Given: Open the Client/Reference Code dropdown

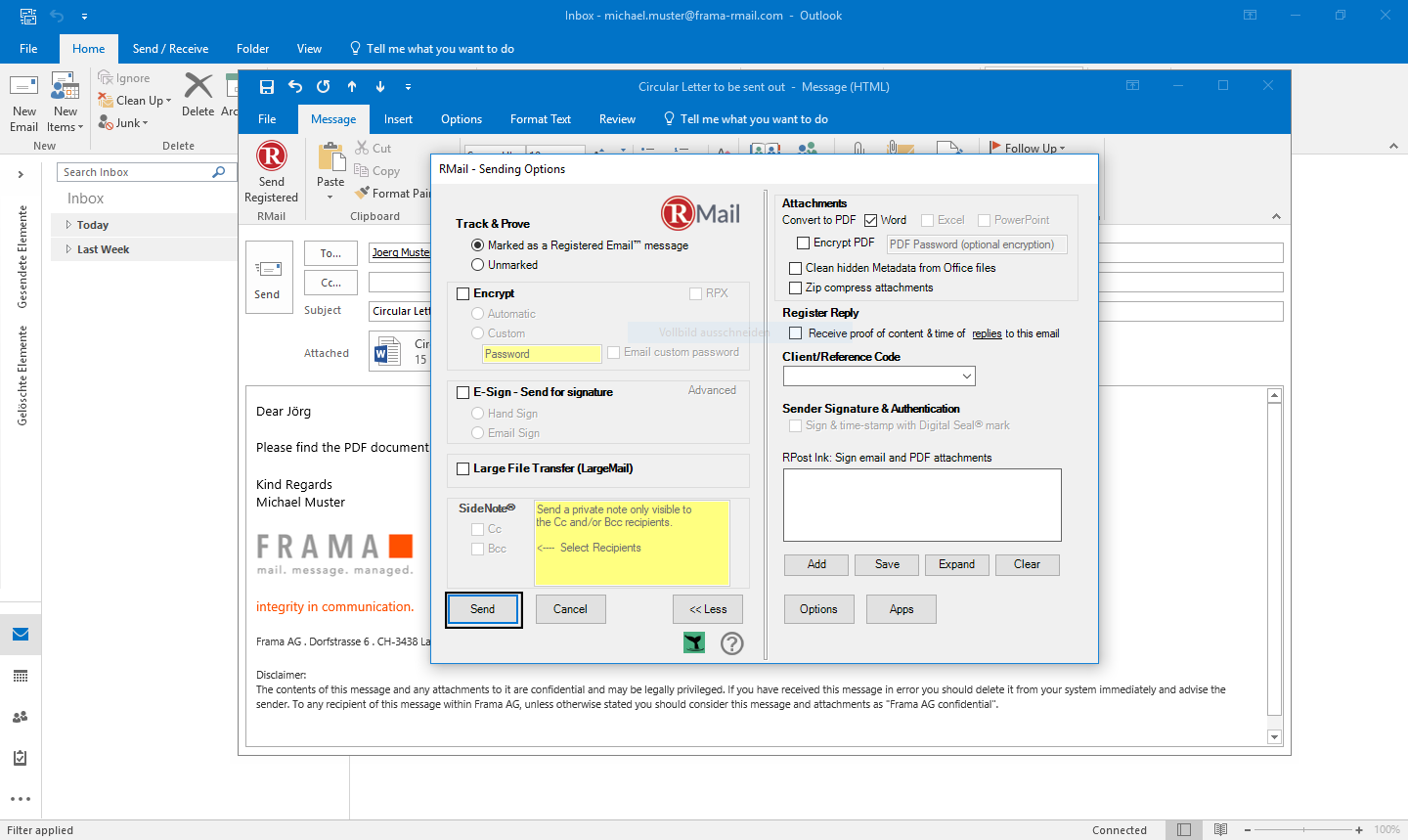Looking at the screenshot, I should point(966,376).
